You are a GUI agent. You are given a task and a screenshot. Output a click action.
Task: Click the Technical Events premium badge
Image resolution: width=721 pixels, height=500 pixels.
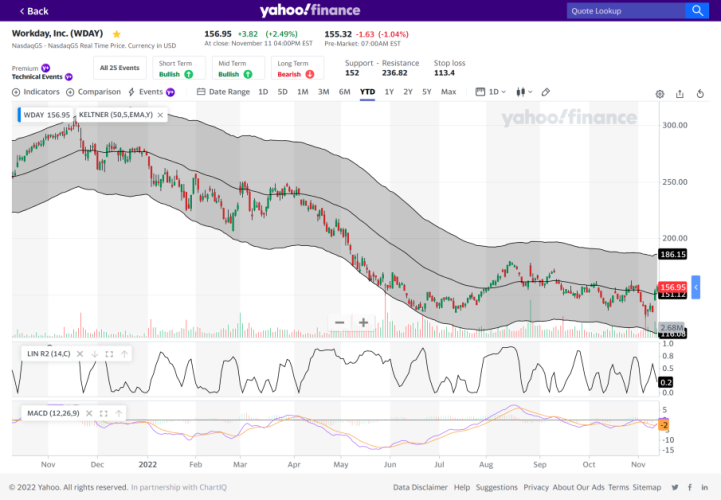[69, 77]
